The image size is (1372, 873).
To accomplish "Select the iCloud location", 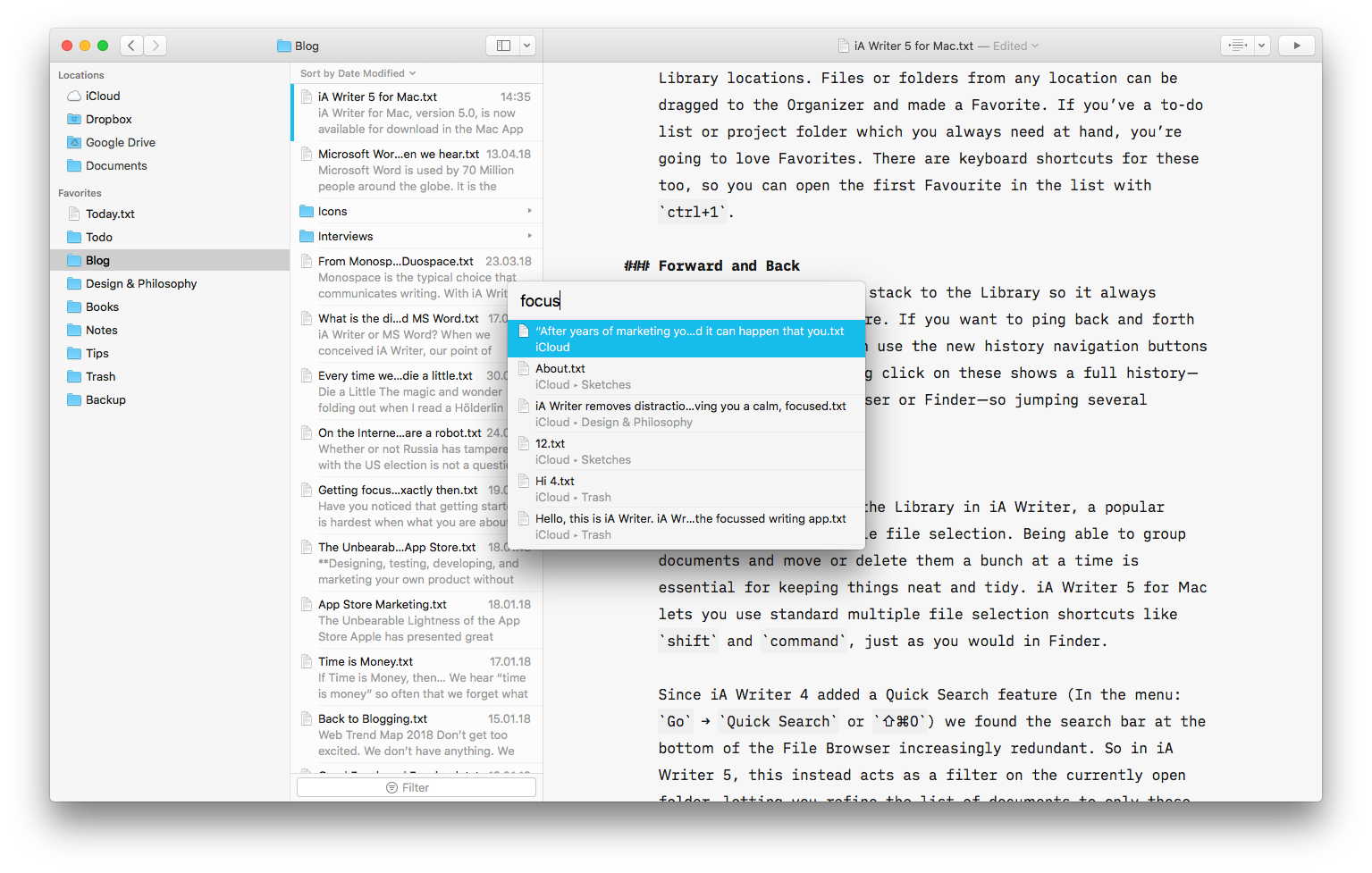I will pos(170,96).
